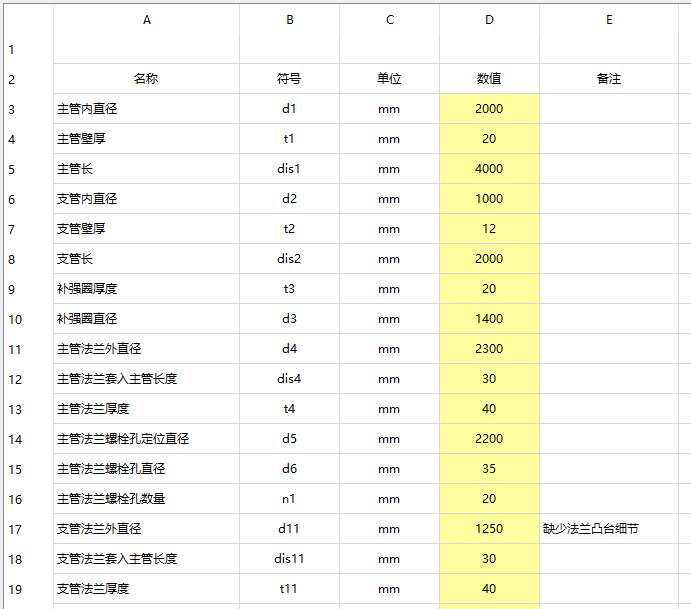Select the 备注 header cell
The image size is (691, 609).
[609, 79]
